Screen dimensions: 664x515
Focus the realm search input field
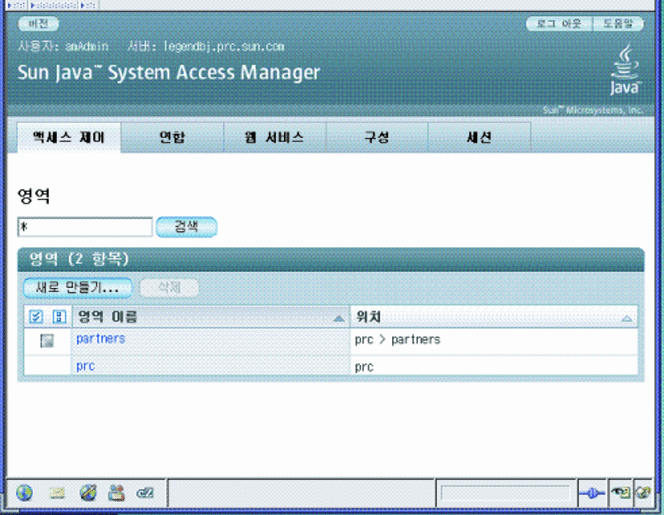point(85,227)
